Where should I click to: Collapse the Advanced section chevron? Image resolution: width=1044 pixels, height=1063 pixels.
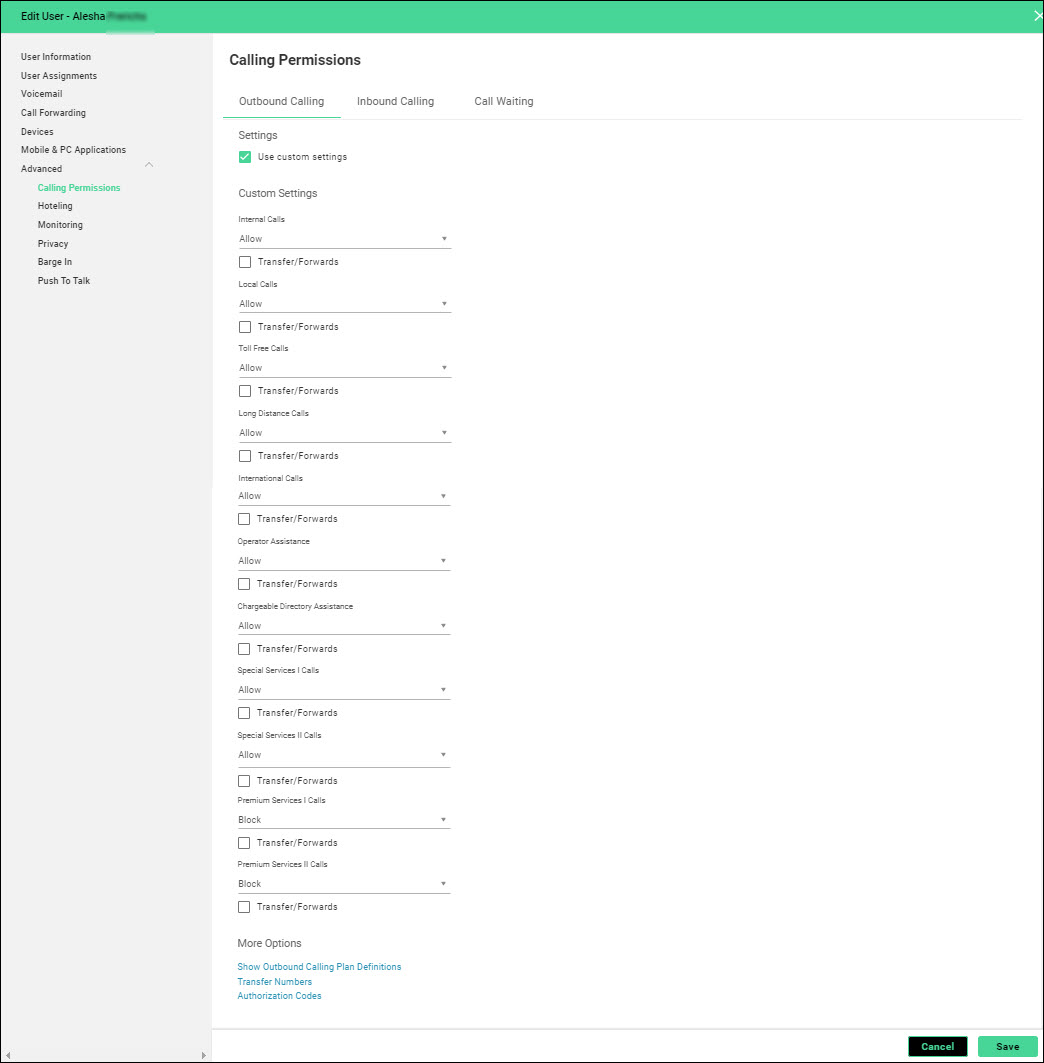click(149, 165)
